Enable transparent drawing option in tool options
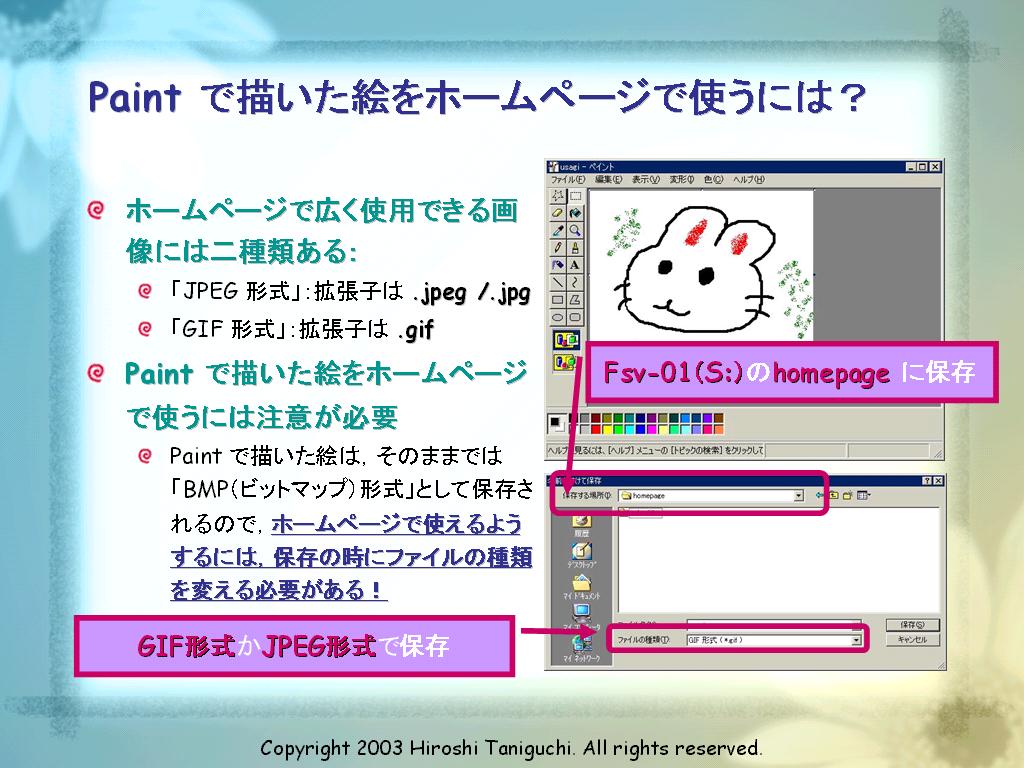 click(566, 362)
